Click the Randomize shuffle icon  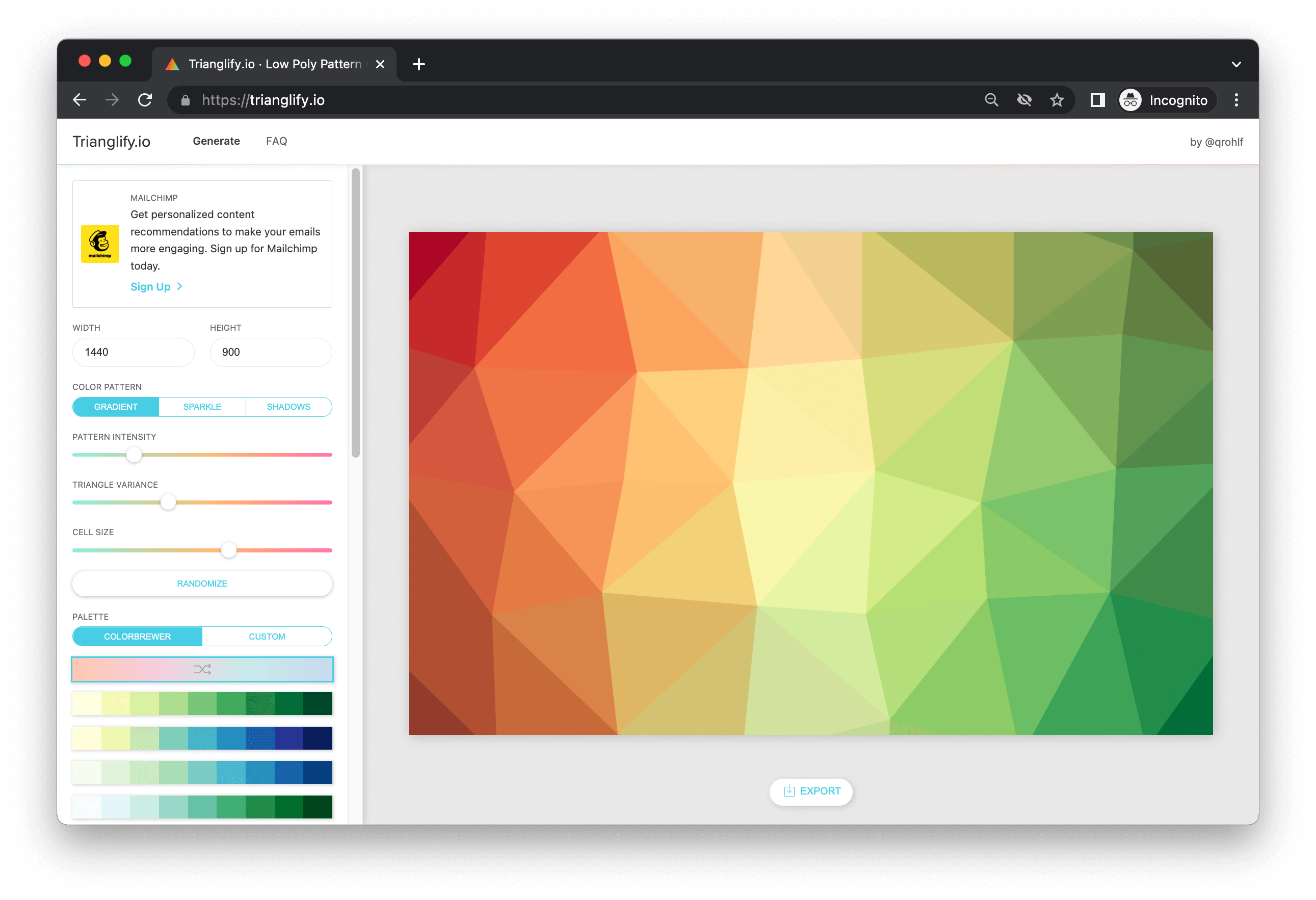click(x=202, y=669)
